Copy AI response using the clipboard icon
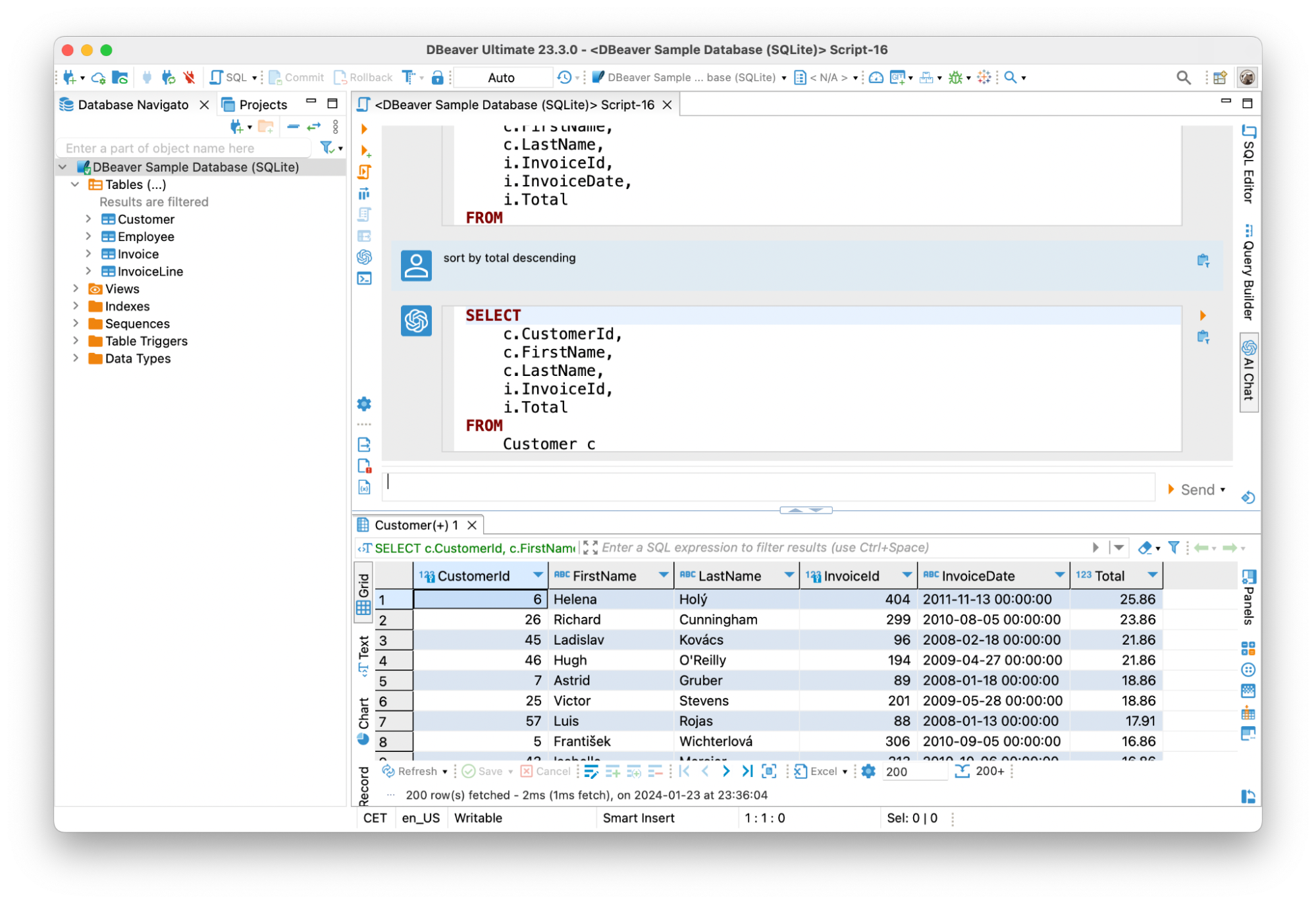Viewport: 1316px width, 904px height. pos(1204,337)
